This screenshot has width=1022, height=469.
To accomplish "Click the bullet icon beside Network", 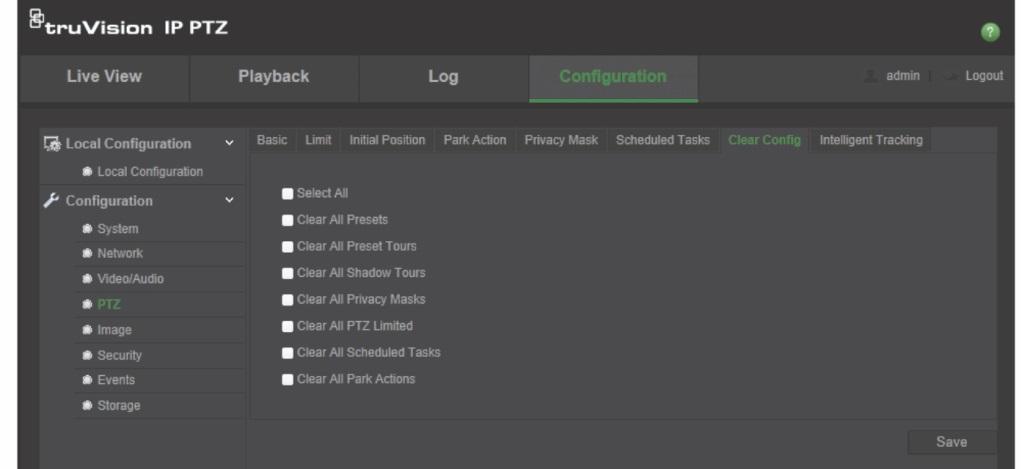I will [x=87, y=253].
